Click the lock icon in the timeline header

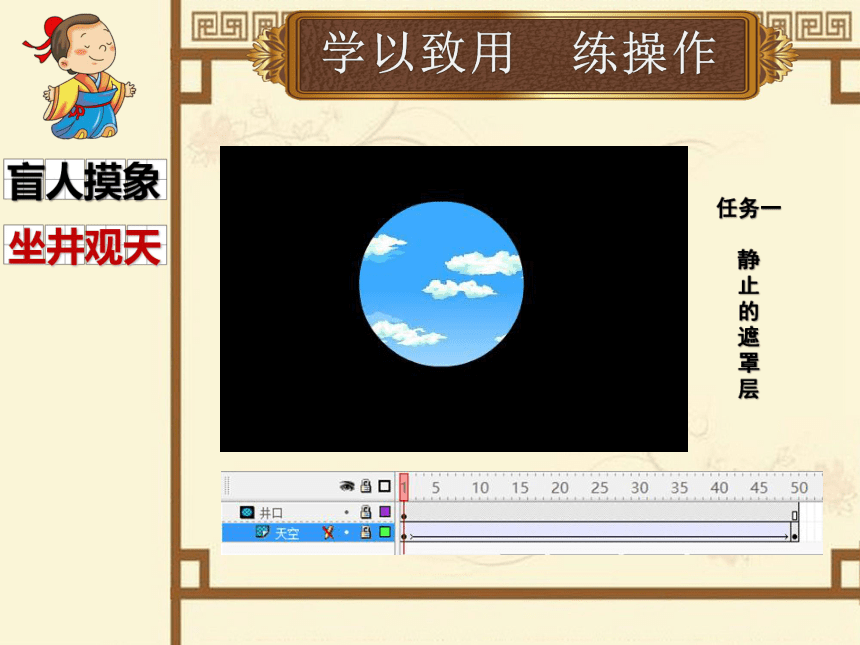point(366,486)
